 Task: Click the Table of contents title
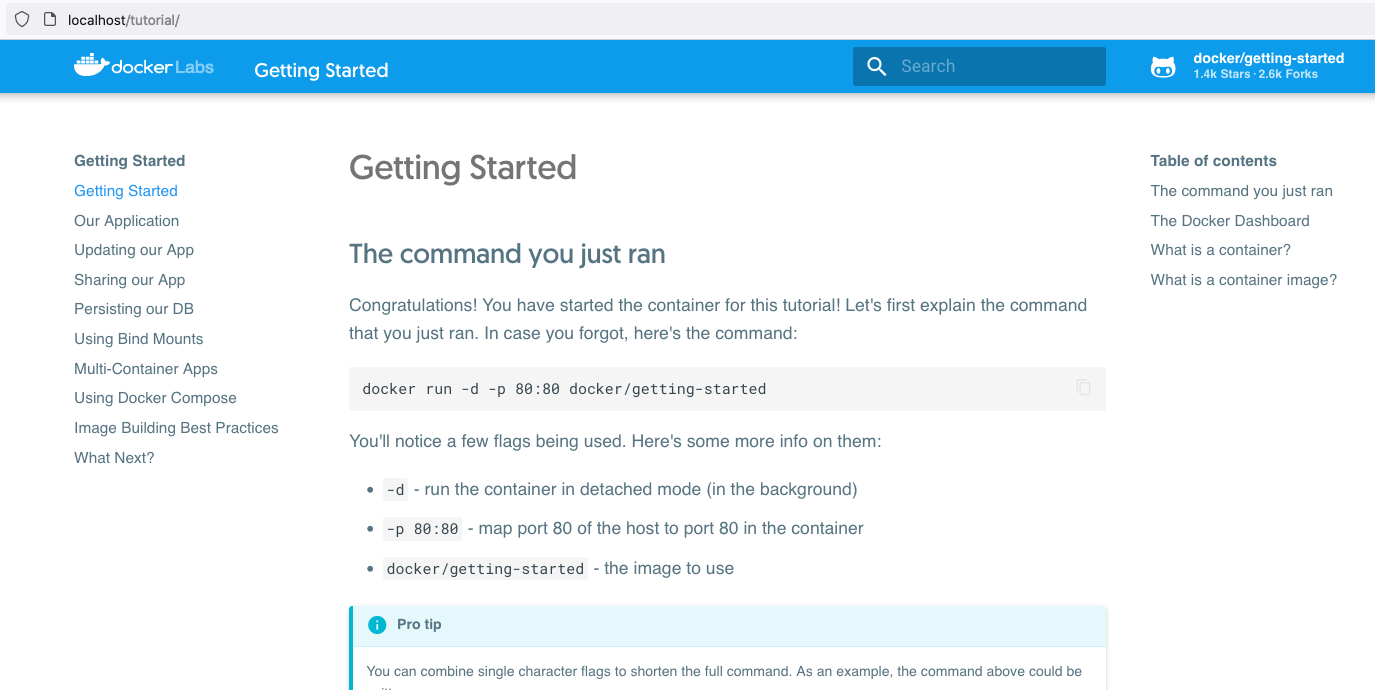[1213, 161]
